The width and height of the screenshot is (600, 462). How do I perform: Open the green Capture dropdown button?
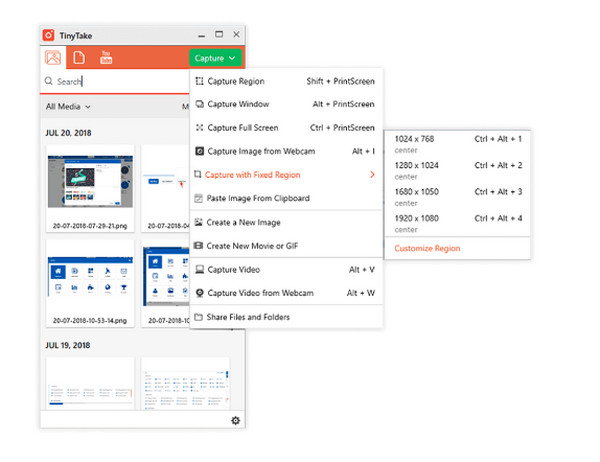215,58
